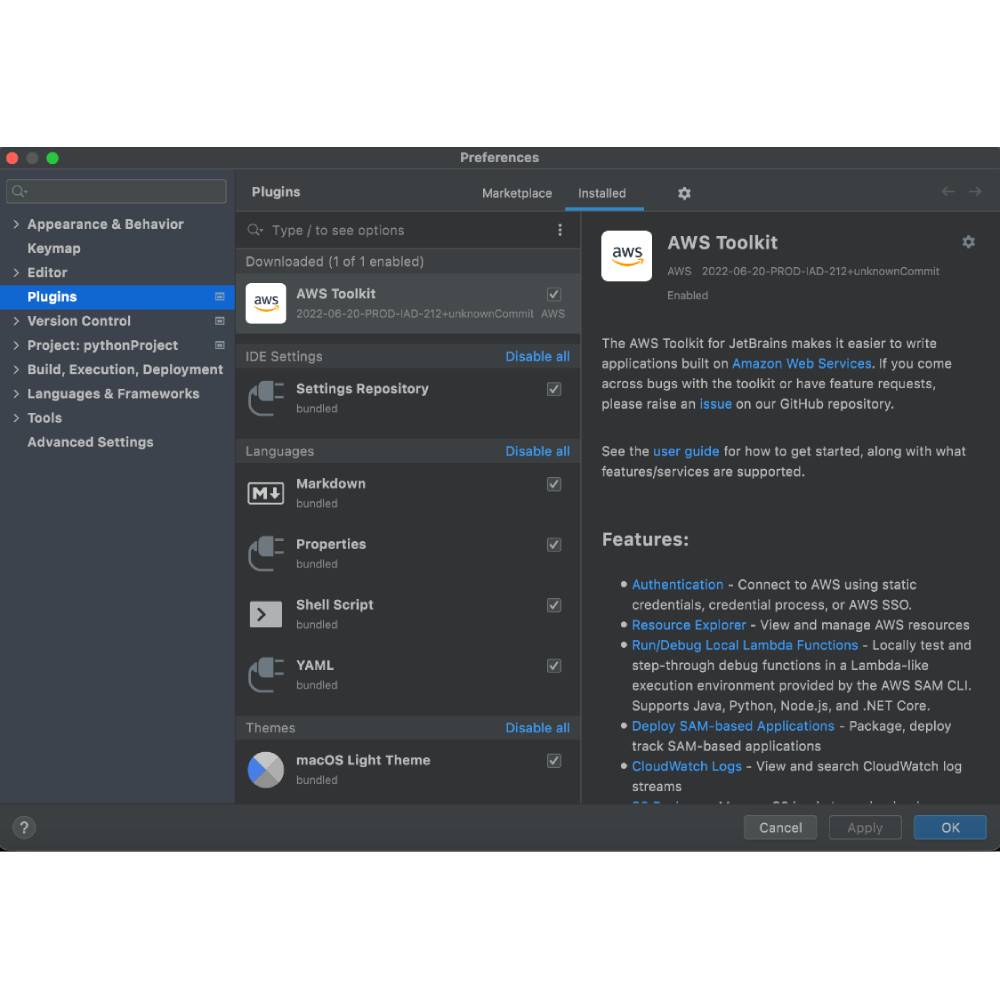Click the Apply button
This screenshot has height=1000, width=1000.
(865, 827)
